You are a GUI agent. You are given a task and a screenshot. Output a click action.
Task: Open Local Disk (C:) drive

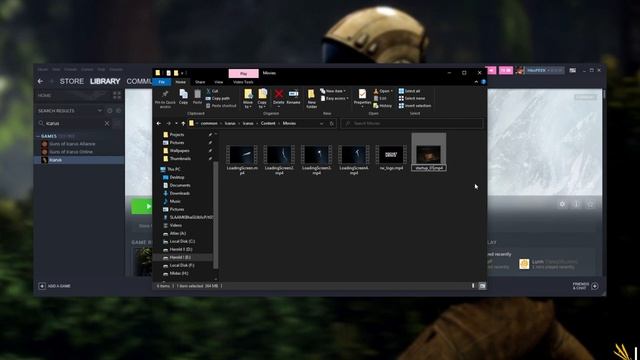(182, 241)
